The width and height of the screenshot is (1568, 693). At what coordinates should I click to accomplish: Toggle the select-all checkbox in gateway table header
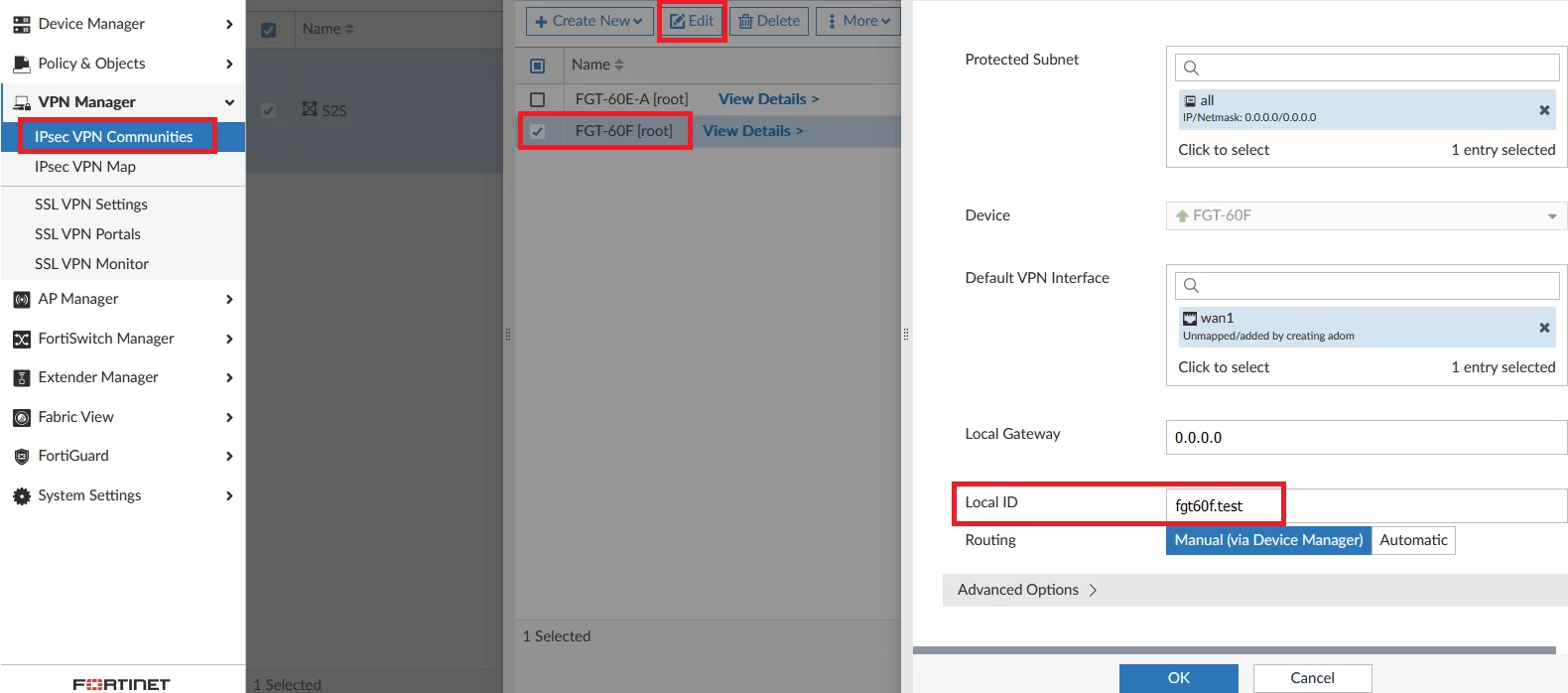[x=537, y=66]
